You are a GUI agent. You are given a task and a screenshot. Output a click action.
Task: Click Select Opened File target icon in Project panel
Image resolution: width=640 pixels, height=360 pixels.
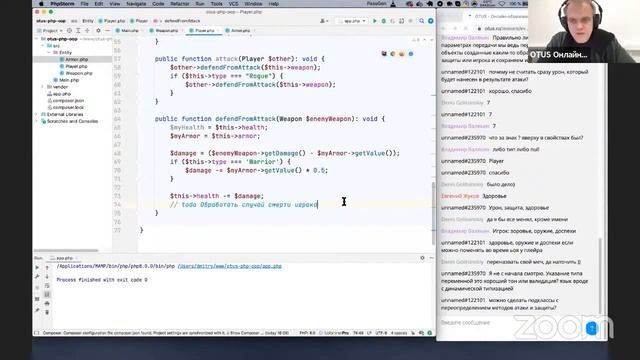point(69,31)
